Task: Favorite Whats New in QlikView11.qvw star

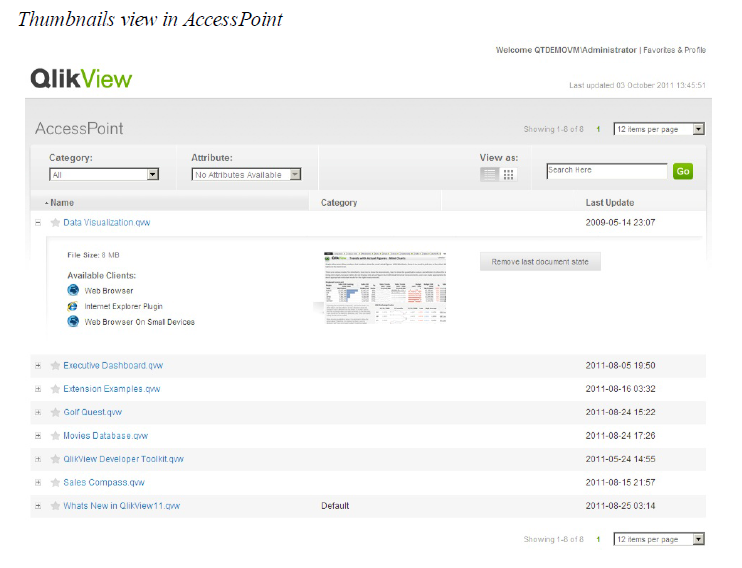Action: point(55,506)
